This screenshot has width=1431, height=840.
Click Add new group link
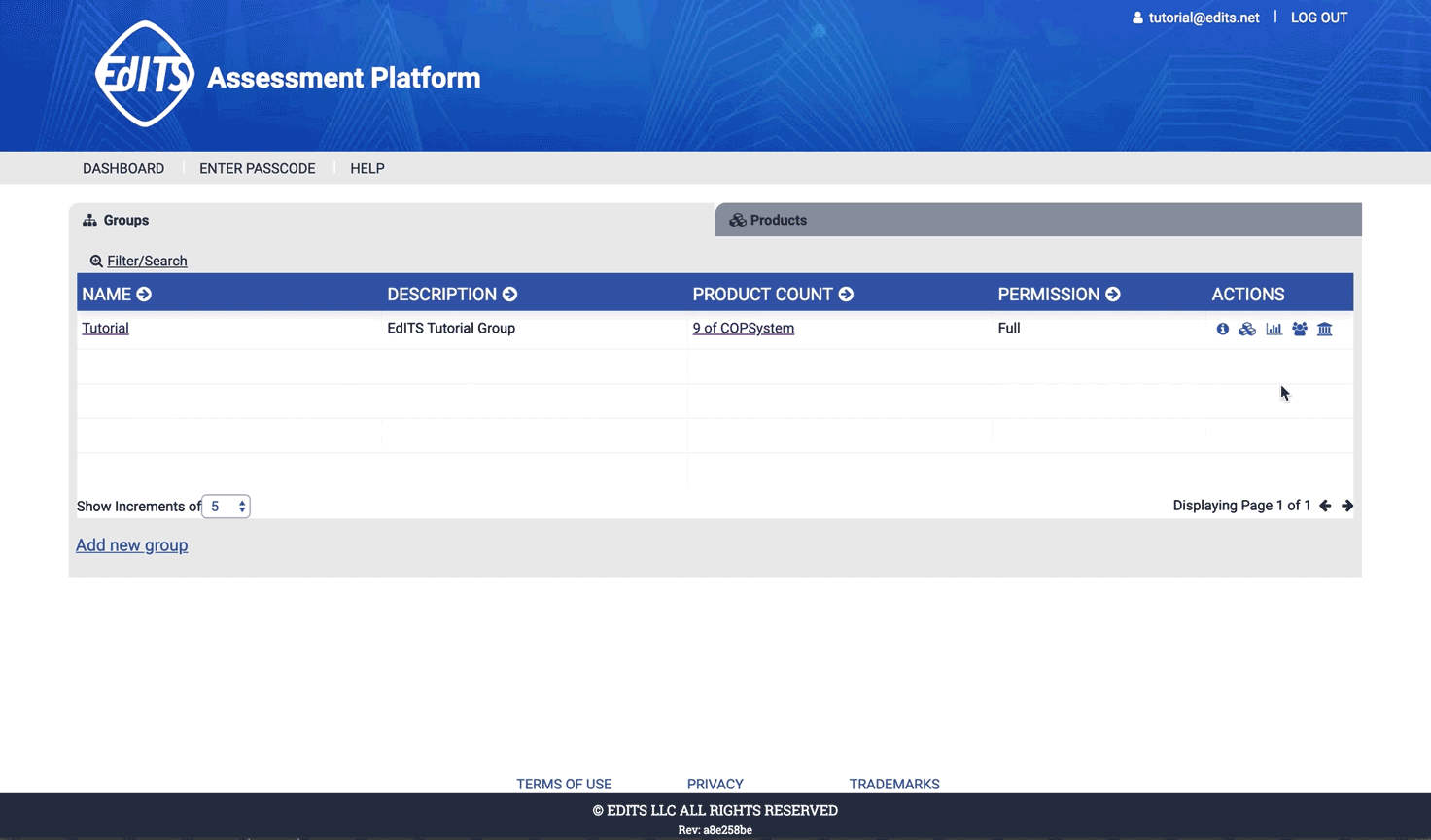tap(132, 545)
